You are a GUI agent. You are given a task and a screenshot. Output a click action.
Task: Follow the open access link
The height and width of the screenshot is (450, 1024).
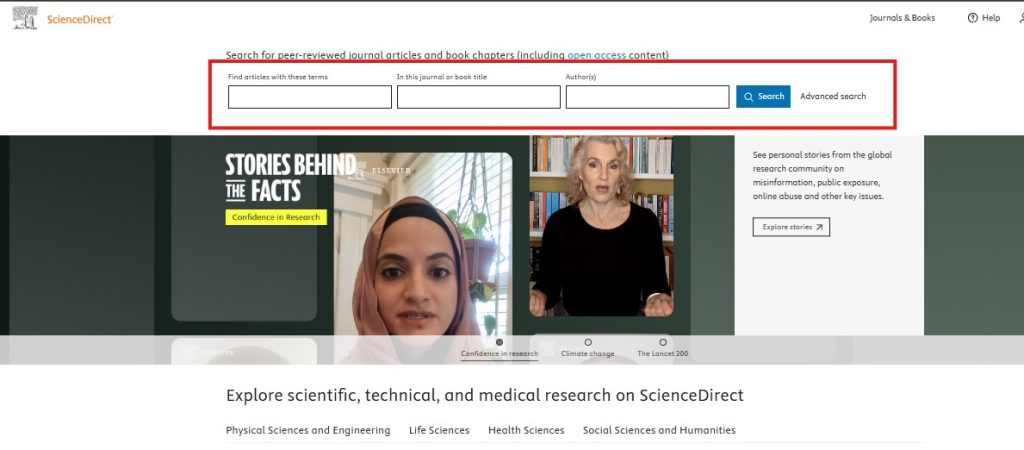pos(596,55)
